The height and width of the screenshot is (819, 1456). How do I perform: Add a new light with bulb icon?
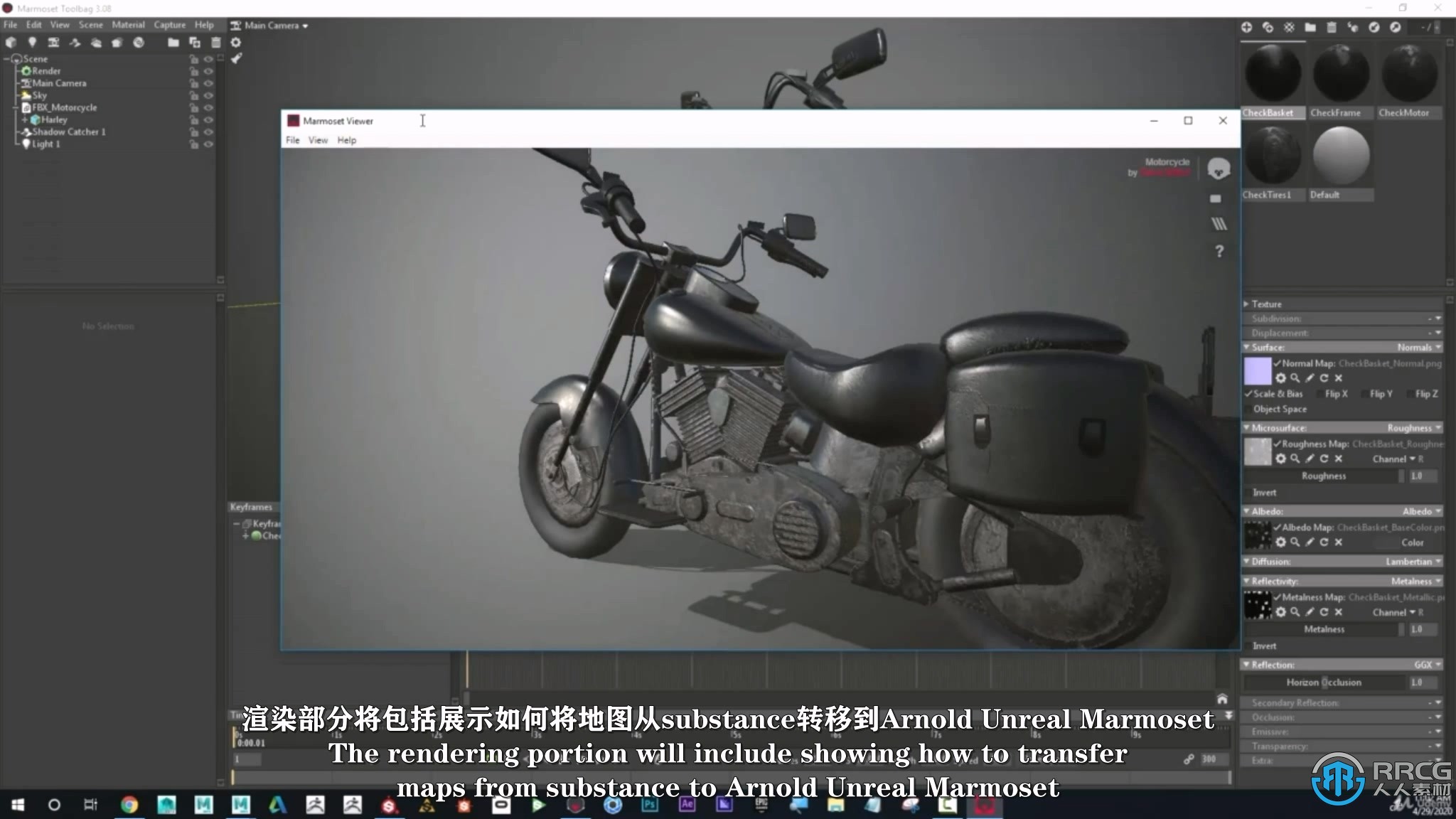click(x=32, y=43)
